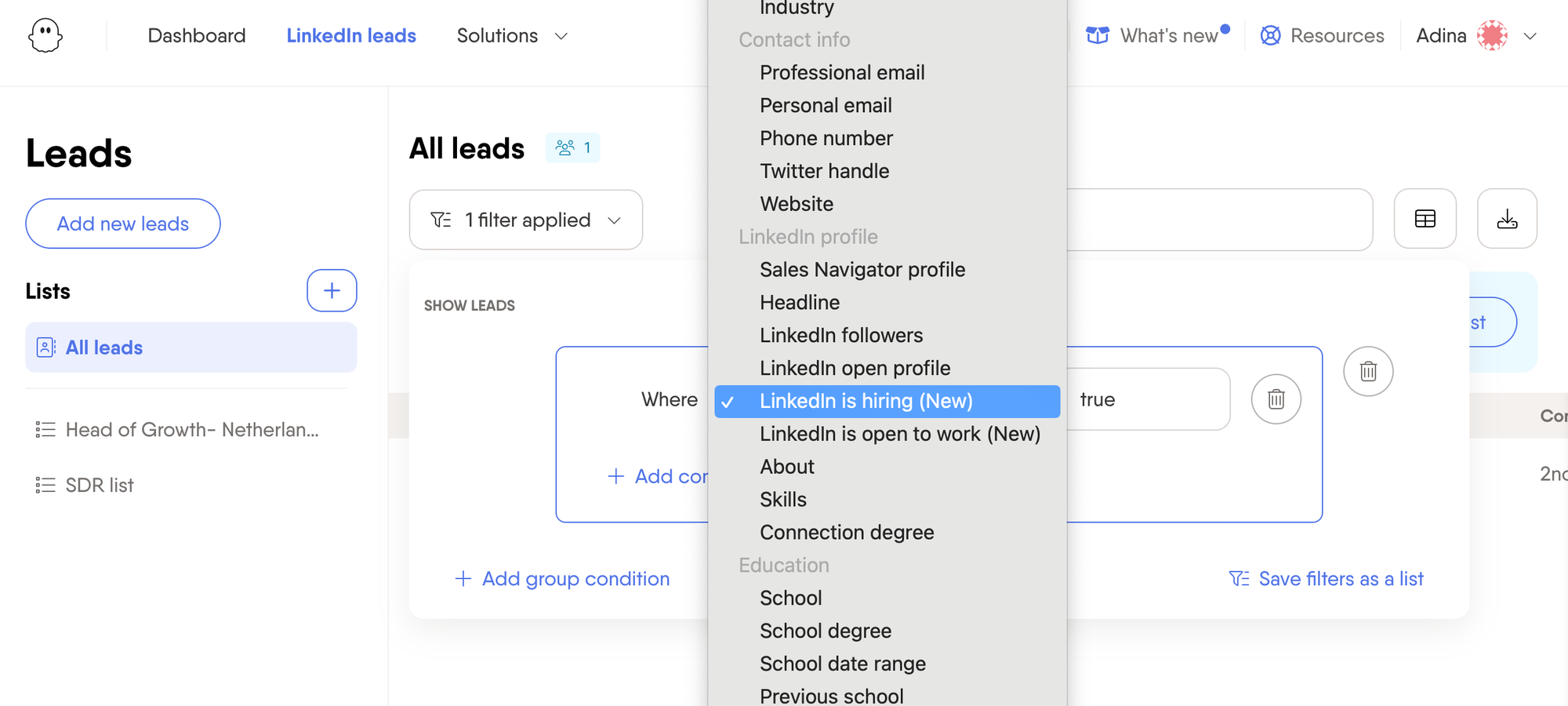Select LinkedIn is open to work (New) option
Image resolution: width=1568 pixels, height=706 pixels.
point(900,433)
